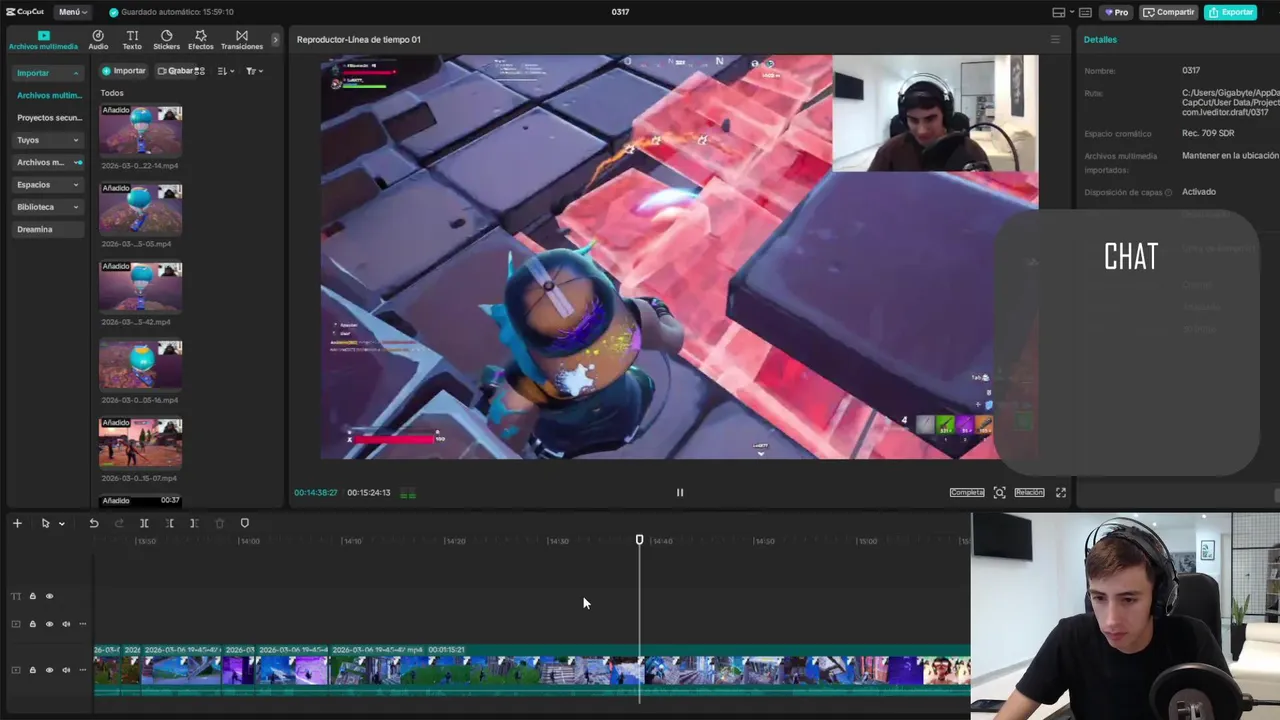Expand the Espacios section
The image size is (1280, 720).
(x=48, y=185)
